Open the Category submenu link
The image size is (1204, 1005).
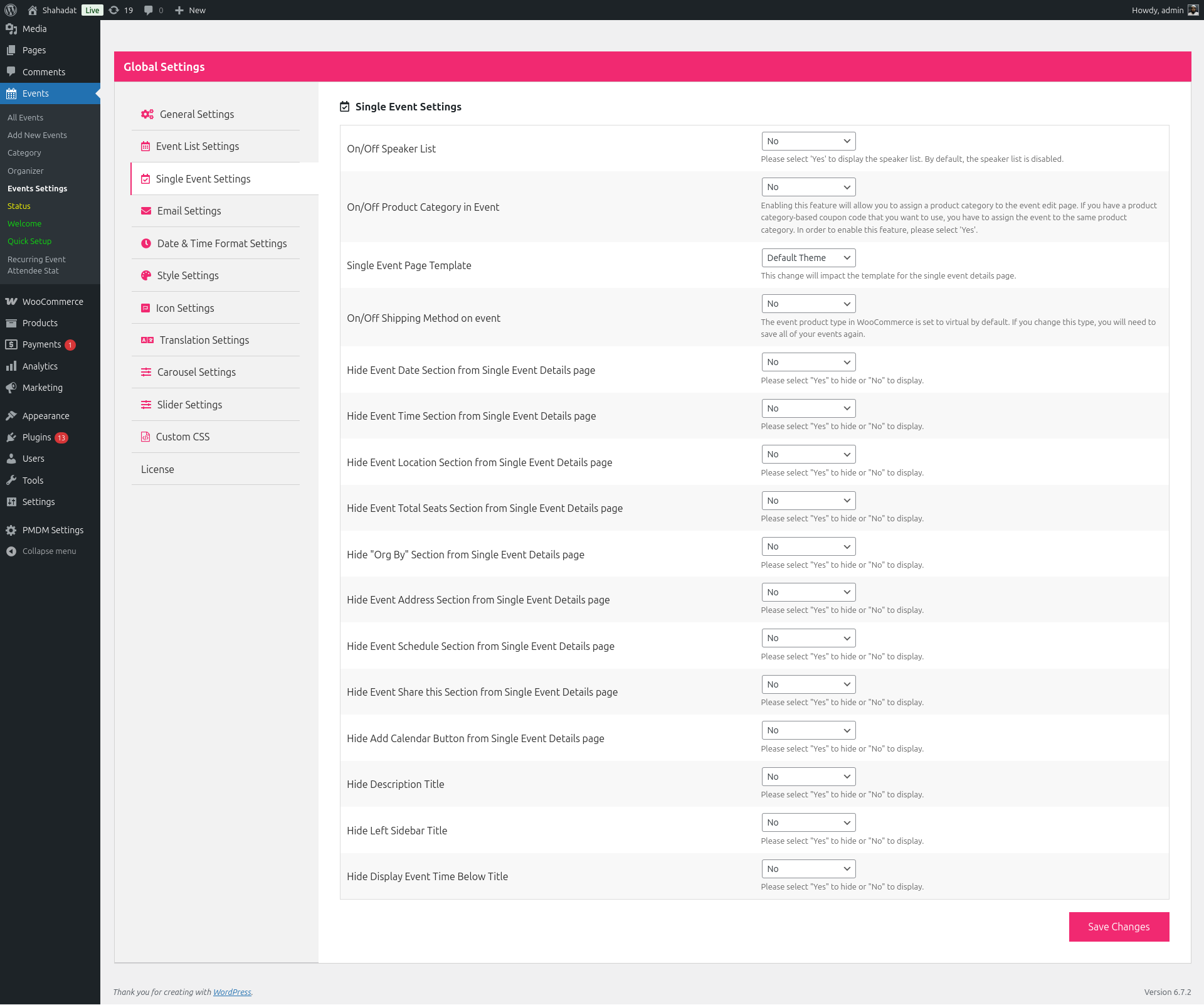[x=24, y=152]
